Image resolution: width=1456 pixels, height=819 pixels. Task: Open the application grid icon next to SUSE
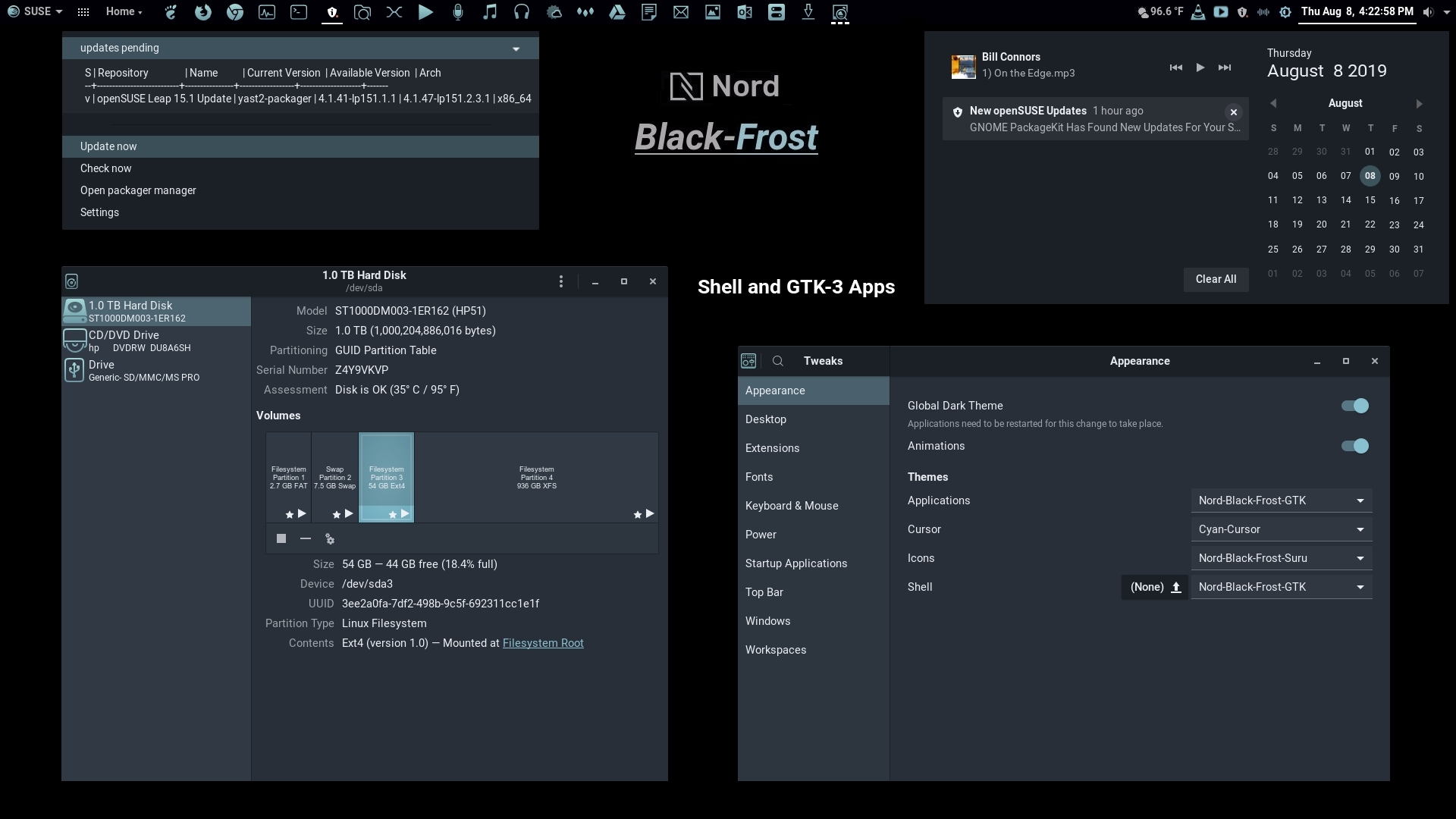(x=83, y=12)
